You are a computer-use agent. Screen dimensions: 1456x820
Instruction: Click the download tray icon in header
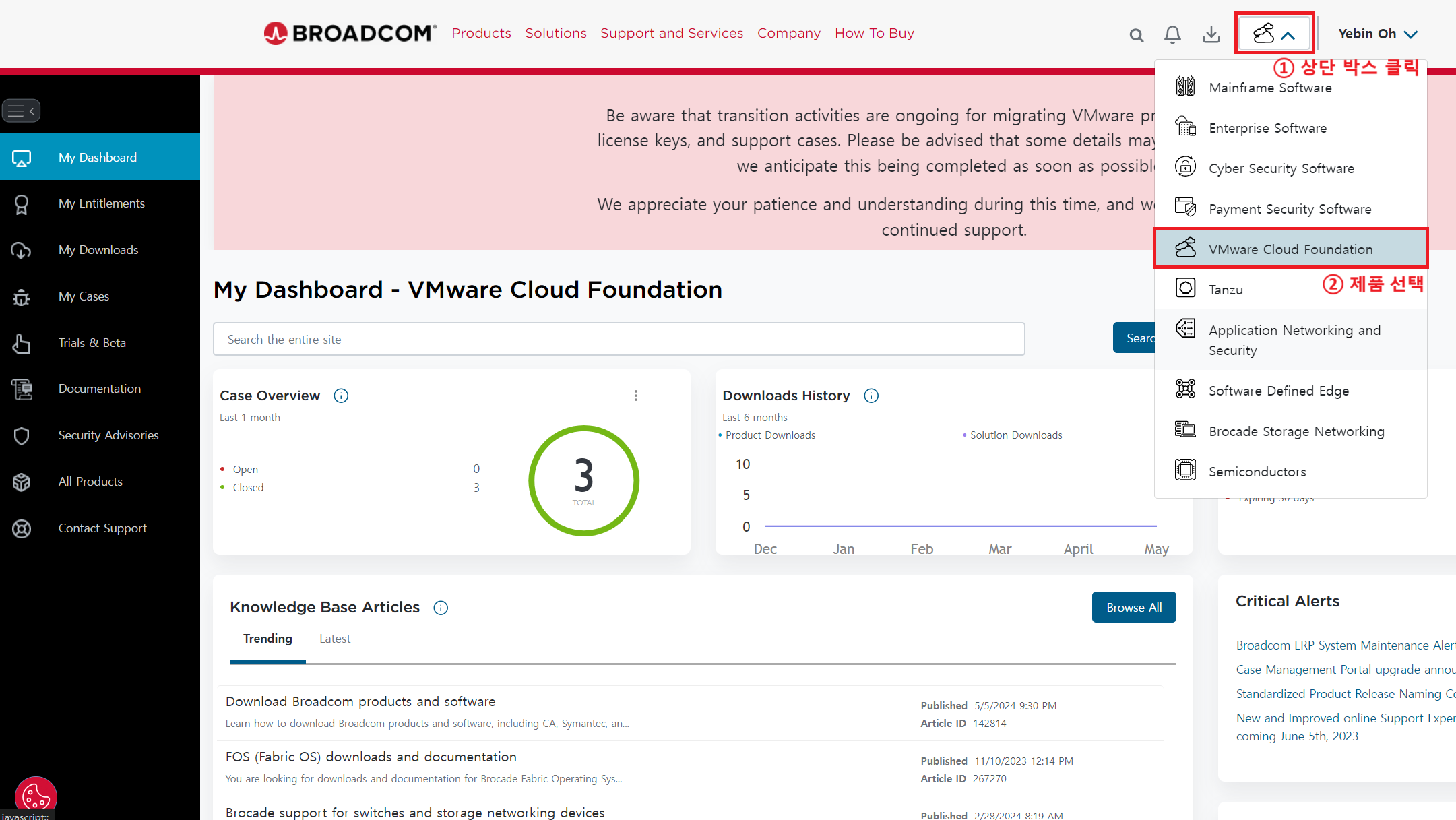pos(1211,34)
